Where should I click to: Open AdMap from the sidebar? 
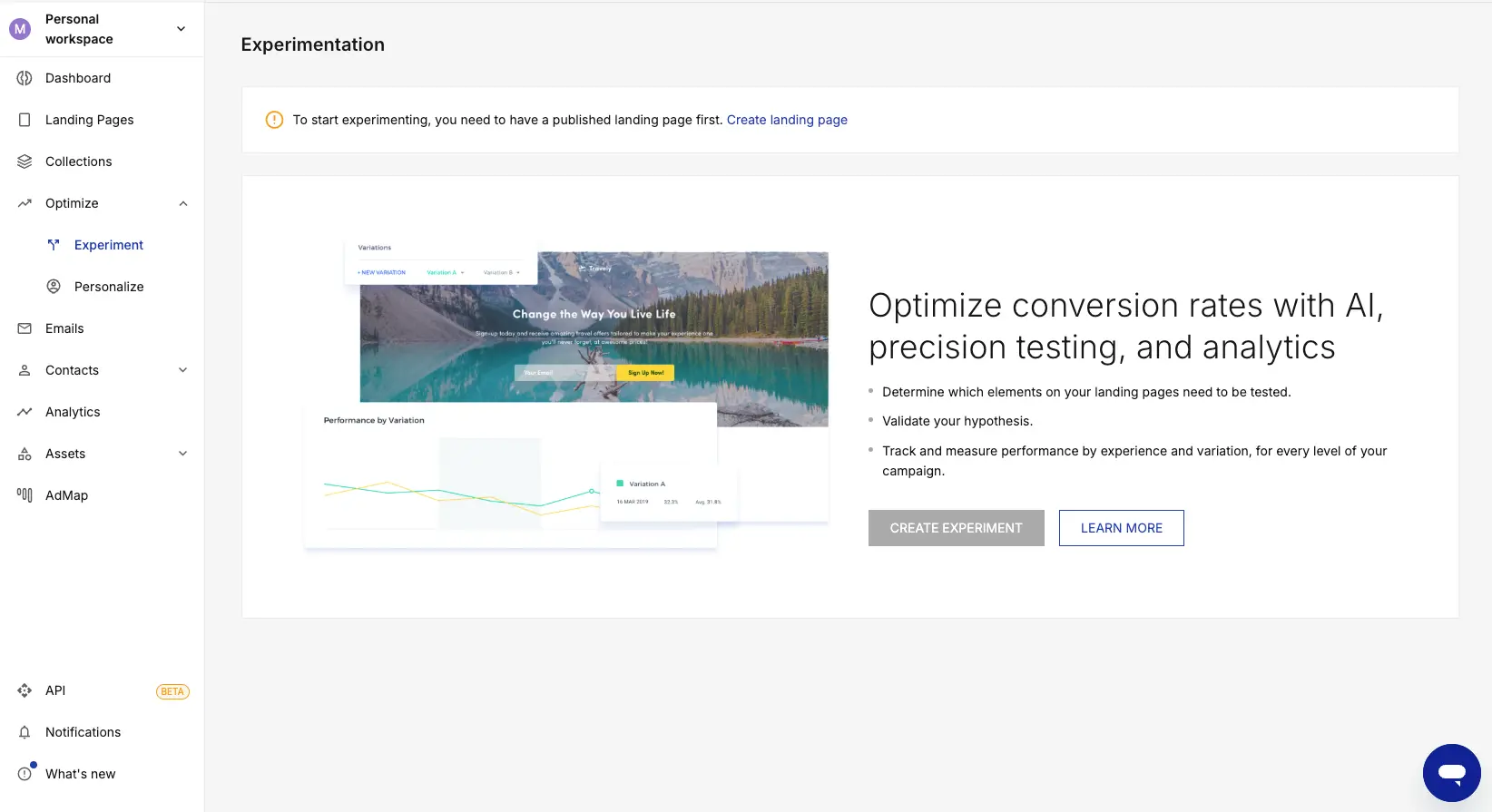(x=102, y=495)
